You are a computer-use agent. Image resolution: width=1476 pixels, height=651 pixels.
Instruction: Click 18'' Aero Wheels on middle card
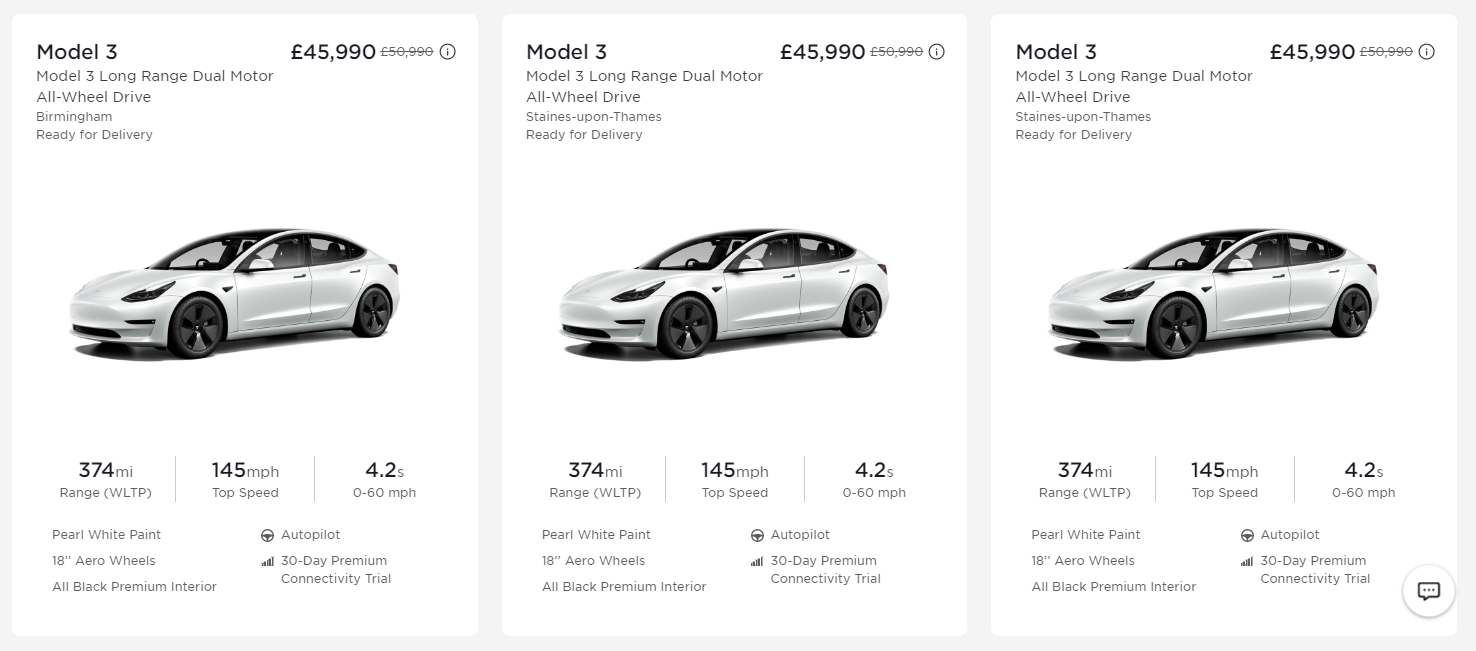pyautogui.click(x=594, y=561)
